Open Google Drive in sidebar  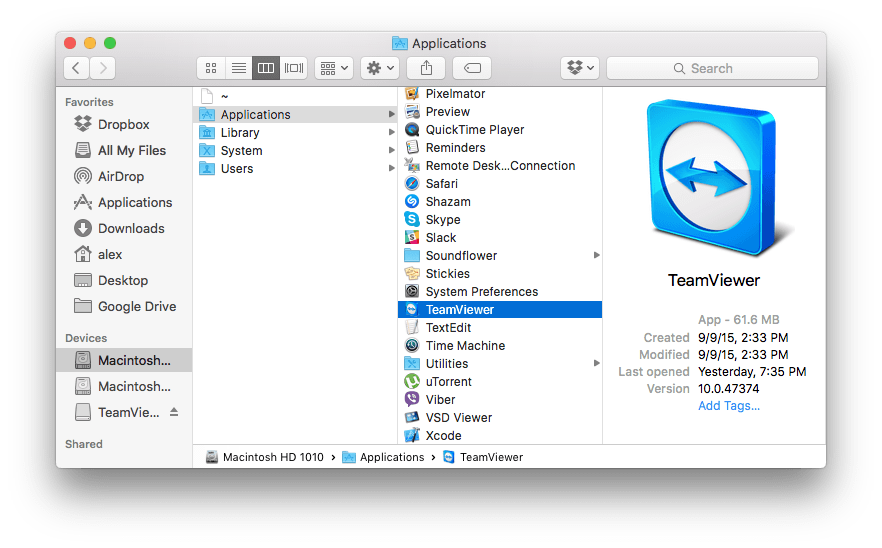(124, 306)
